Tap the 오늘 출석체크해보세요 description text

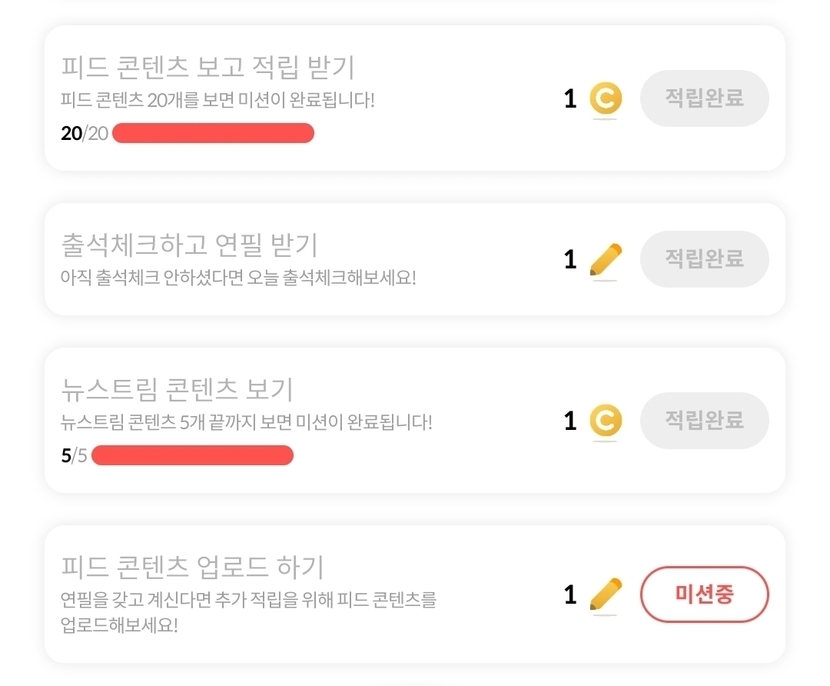(237, 277)
